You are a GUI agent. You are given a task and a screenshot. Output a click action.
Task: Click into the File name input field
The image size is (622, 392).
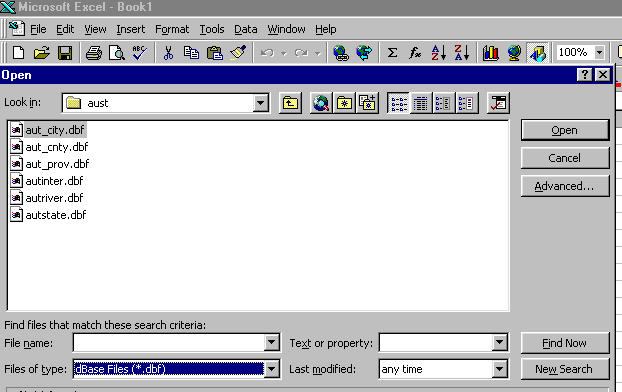click(x=169, y=343)
